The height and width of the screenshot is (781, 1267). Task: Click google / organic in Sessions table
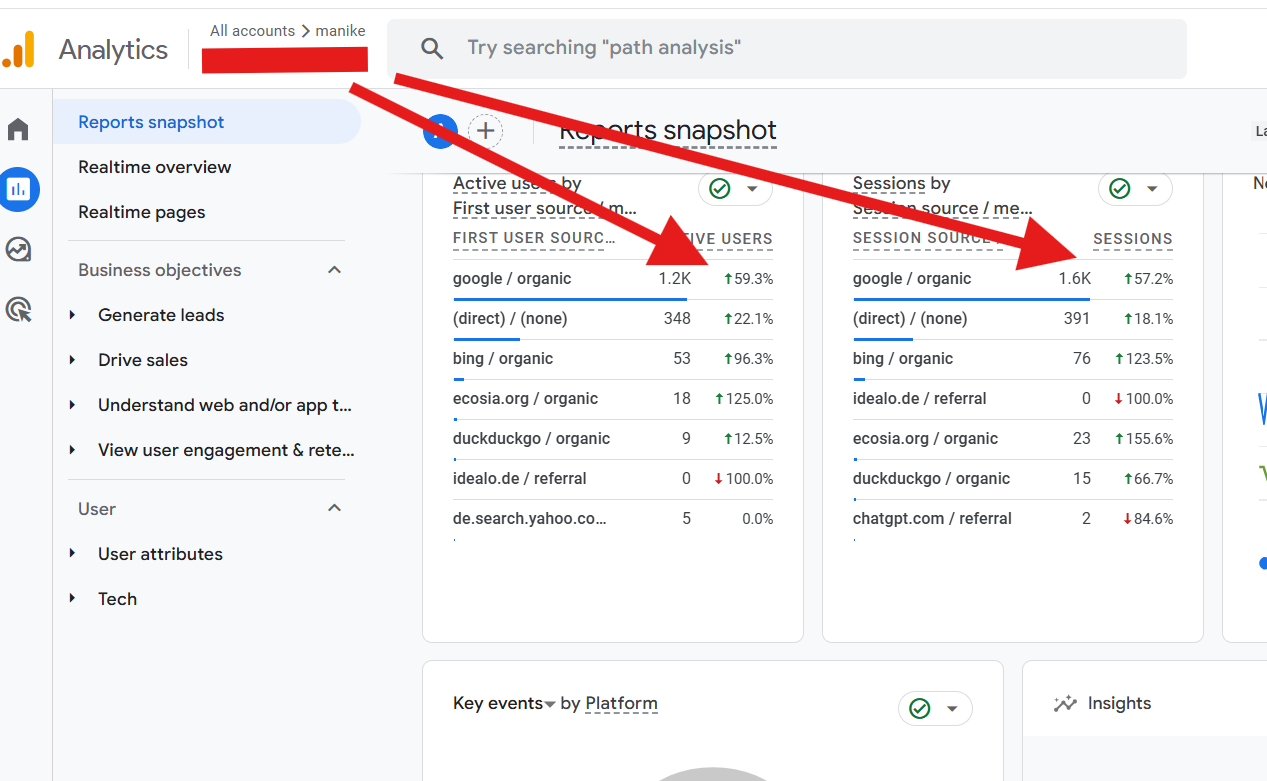click(912, 279)
